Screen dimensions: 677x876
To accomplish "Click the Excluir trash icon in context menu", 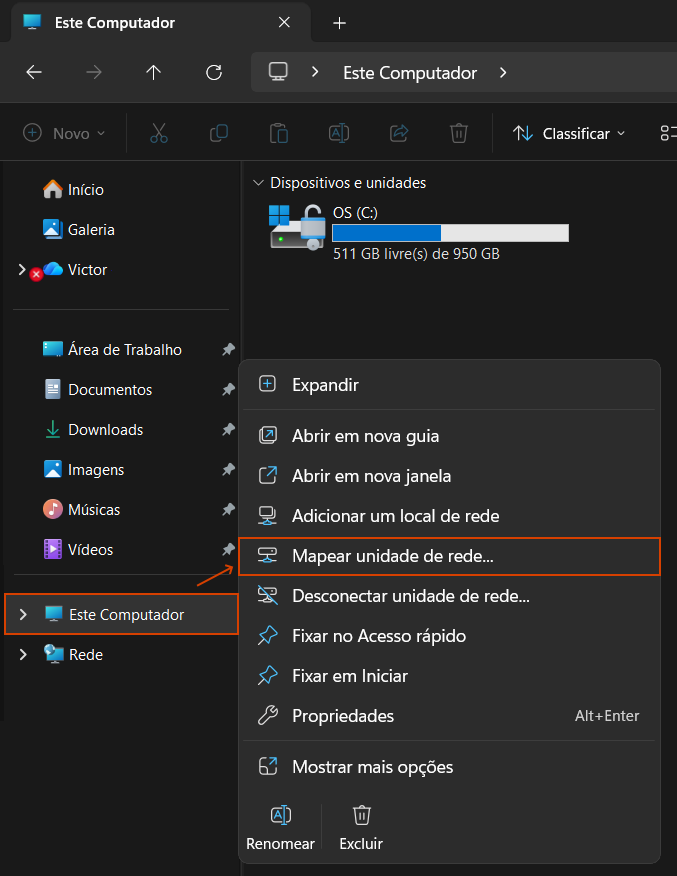I will 362,815.
